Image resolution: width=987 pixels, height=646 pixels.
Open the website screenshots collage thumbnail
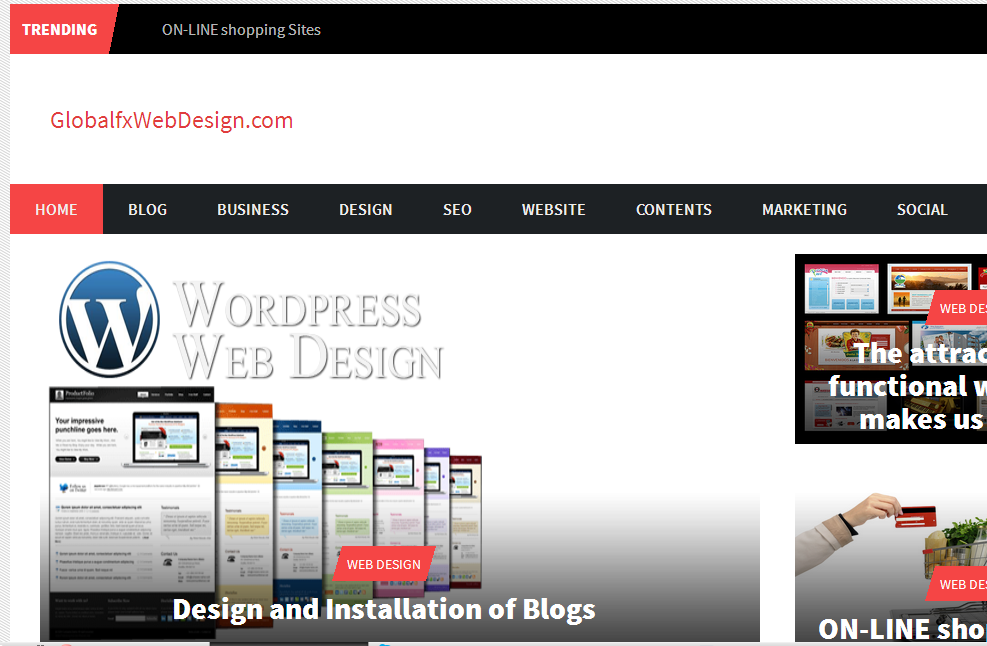[891, 349]
